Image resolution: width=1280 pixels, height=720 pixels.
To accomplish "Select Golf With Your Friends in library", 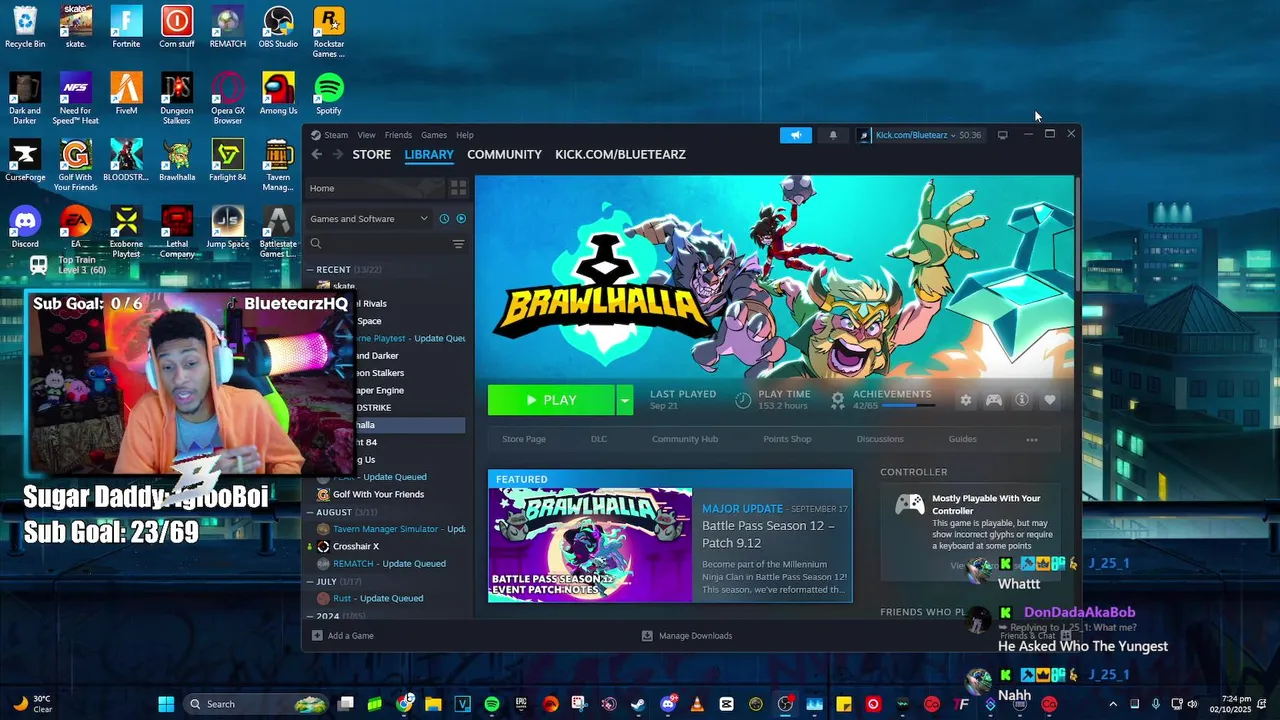I will pyautogui.click(x=378, y=494).
